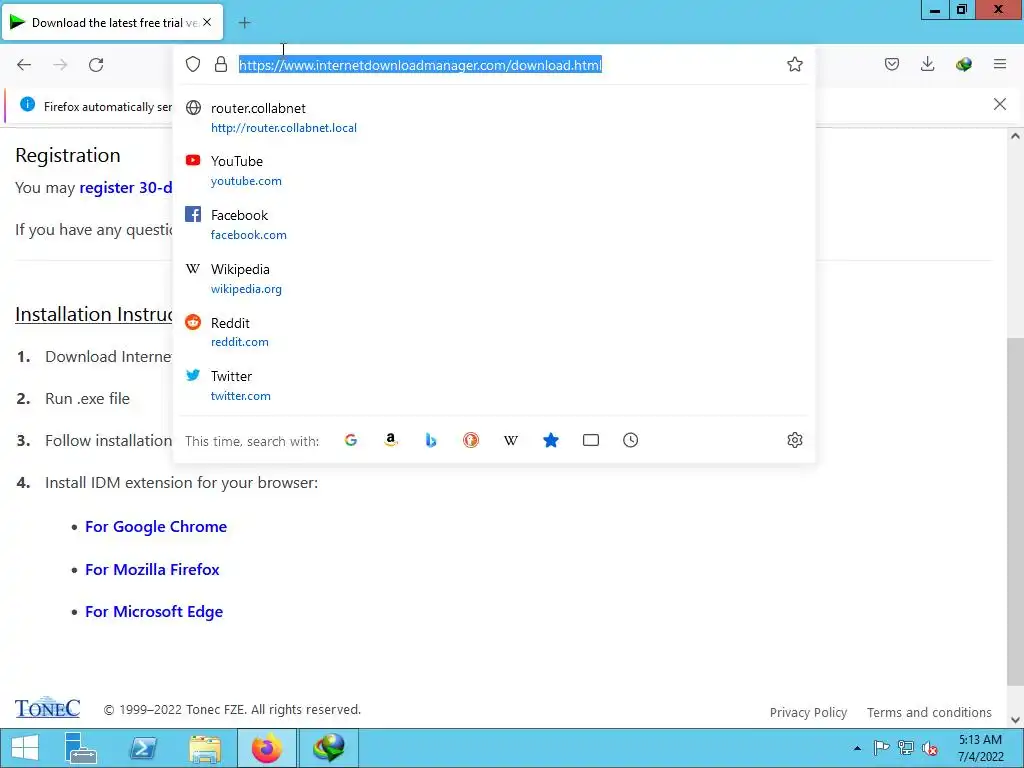The height and width of the screenshot is (768, 1024).
Task: Open File Explorer from the taskbar
Action: [x=204, y=748]
